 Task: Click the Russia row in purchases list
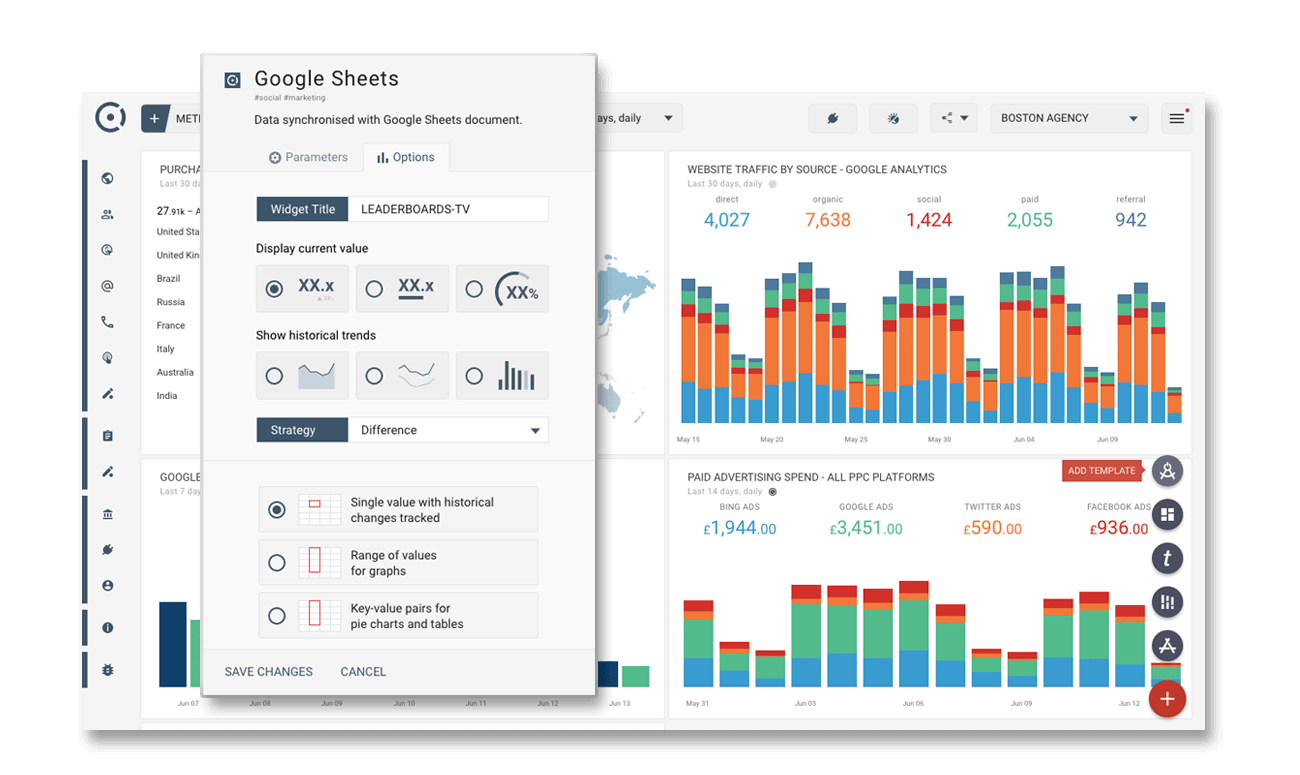tap(170, 302)
